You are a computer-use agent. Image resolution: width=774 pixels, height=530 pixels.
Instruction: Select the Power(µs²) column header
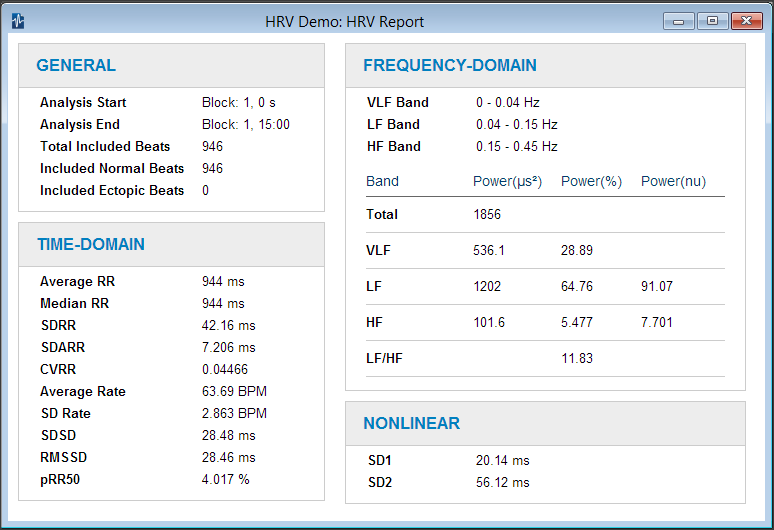coord(507,181)
